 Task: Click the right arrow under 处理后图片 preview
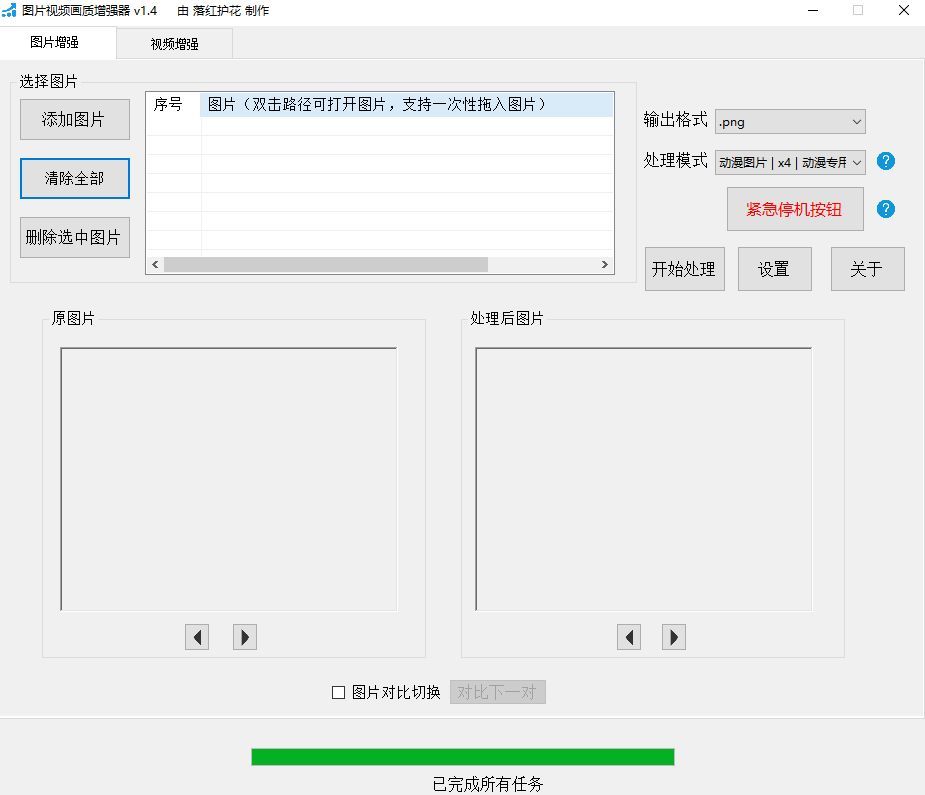point(673,637)
